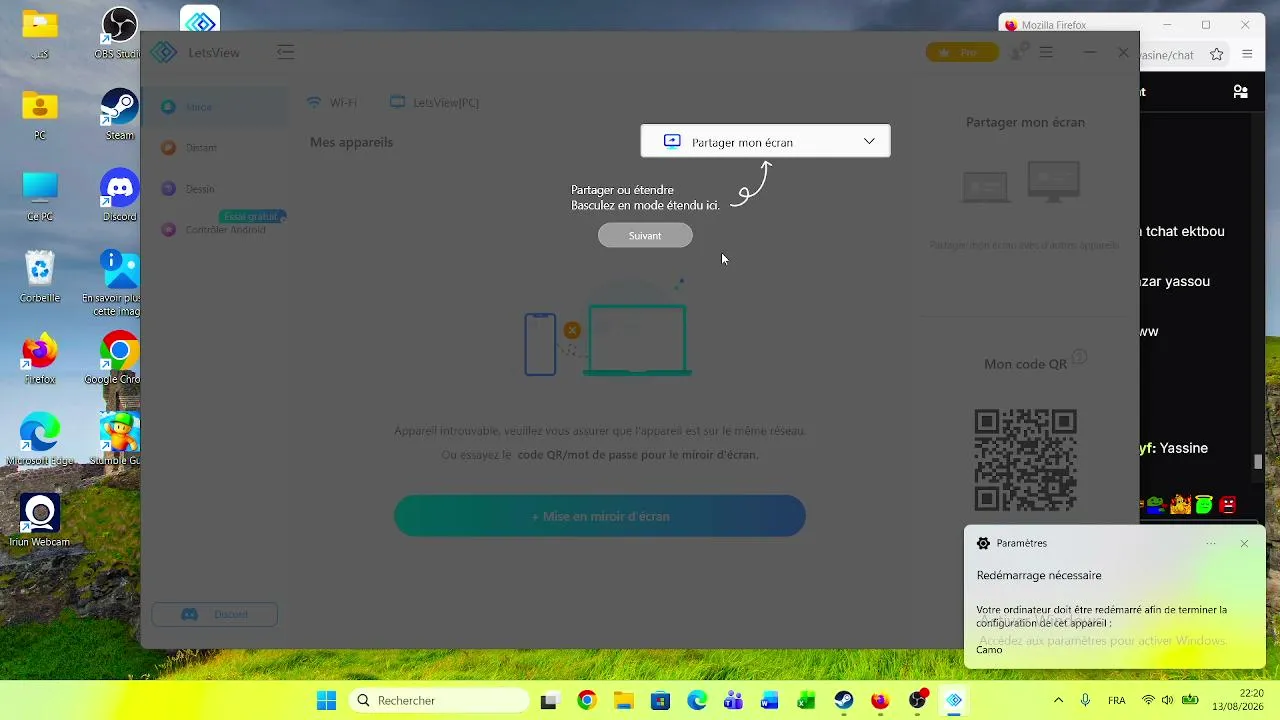Image resolution: width=1280 pixels, height=720 pixels.
Task: Click the LetsView QR code image
Action: click(1025, 460)
